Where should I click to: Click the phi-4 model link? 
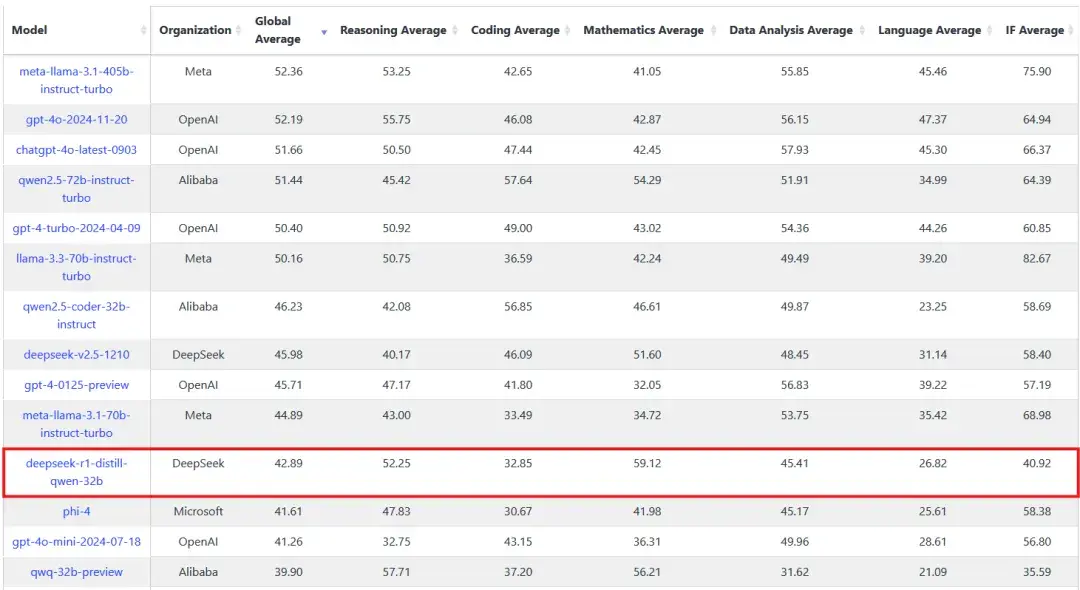click(x=76, y=512)
